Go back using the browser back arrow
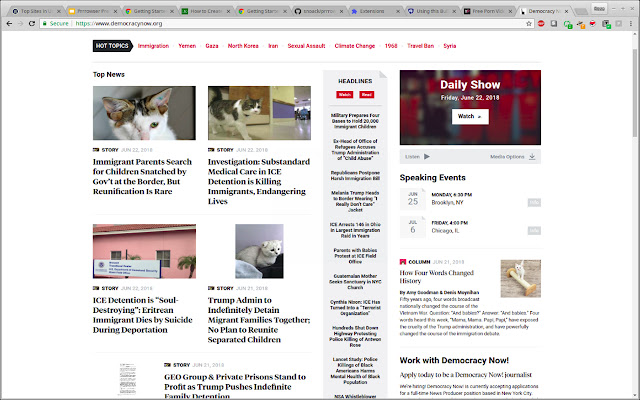 (9, 24)
